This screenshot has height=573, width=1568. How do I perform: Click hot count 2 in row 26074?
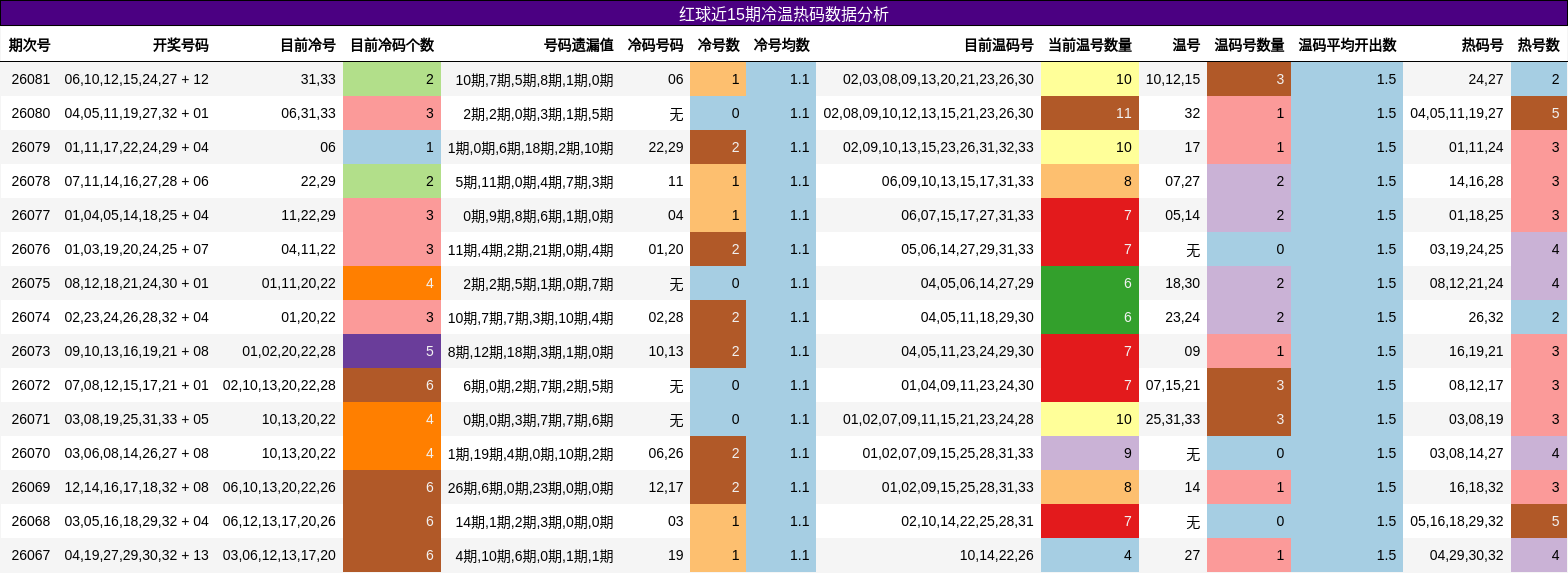tap(1539, 317)
